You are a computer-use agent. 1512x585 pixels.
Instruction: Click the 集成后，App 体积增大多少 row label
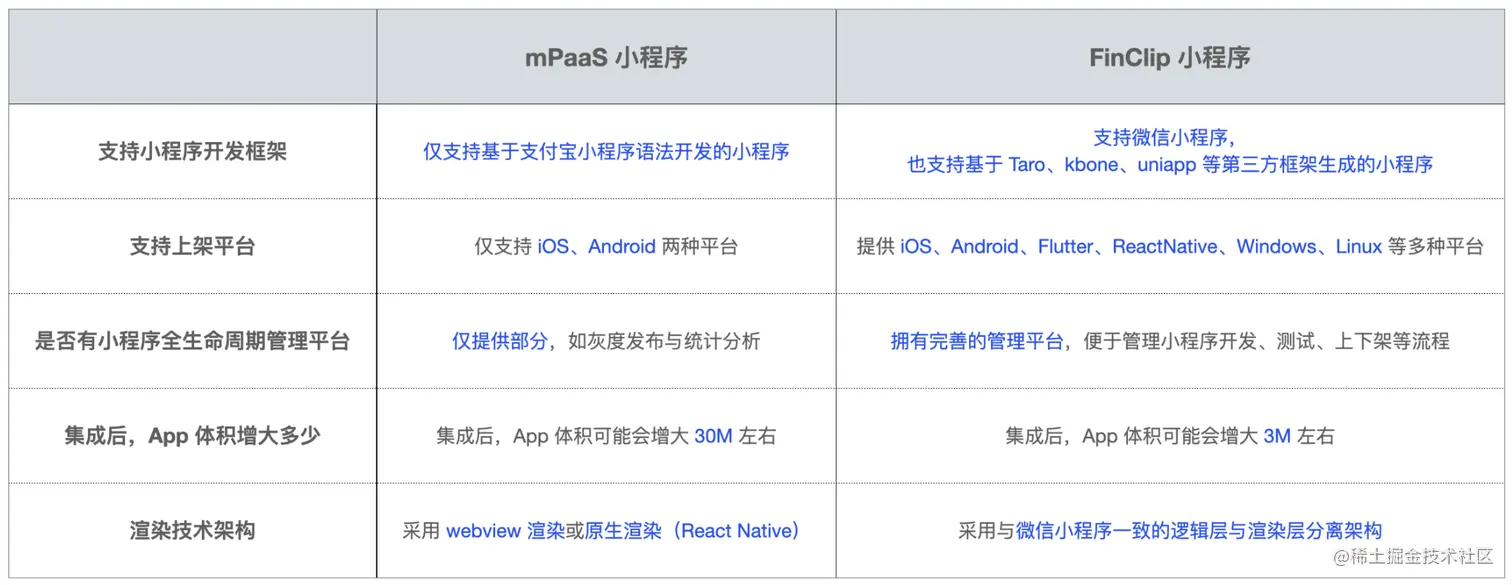[x=192, y=436]
